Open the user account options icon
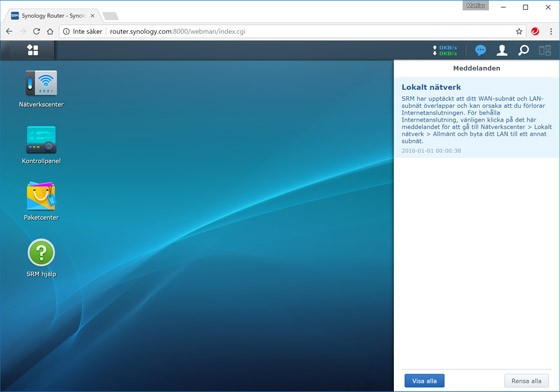 click(x=502, y=50)
